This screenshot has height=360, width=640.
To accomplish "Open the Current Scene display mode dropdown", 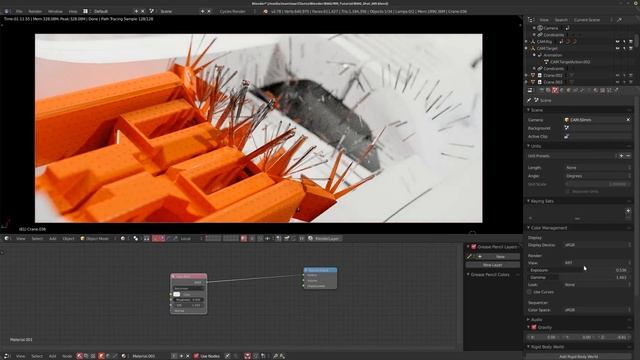I will pyautogui.click(x=591, y=20).
